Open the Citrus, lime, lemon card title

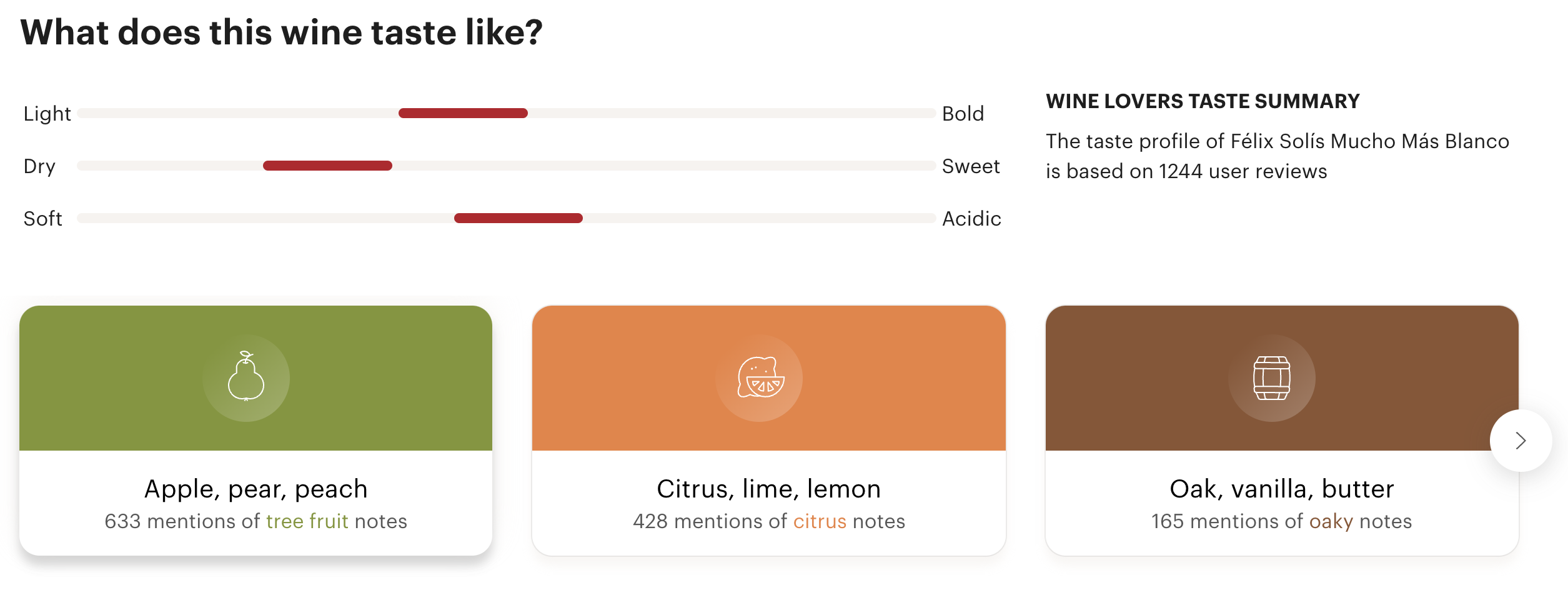[769, 489]
